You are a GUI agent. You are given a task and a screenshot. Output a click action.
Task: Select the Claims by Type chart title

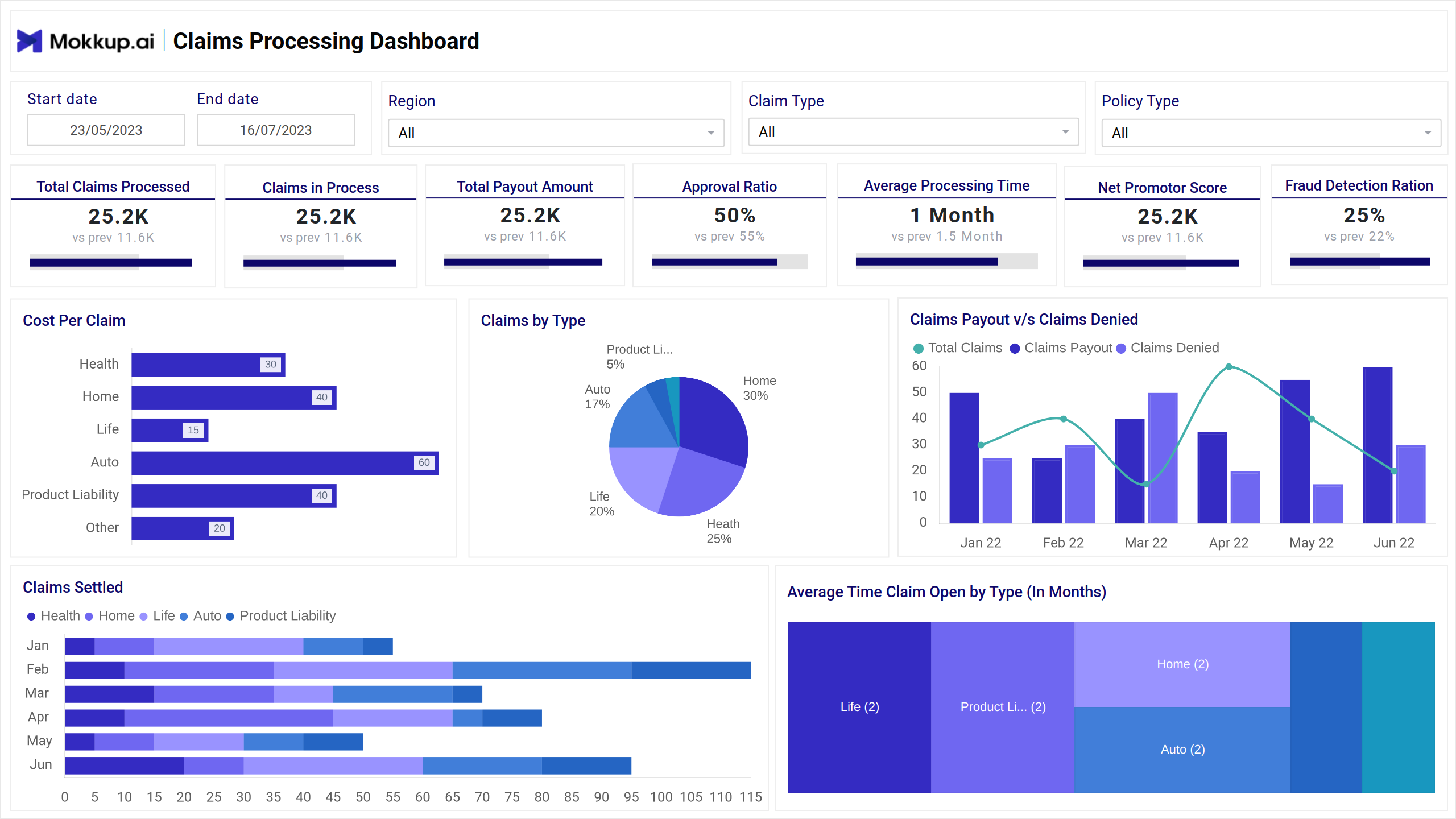point(533,321)
